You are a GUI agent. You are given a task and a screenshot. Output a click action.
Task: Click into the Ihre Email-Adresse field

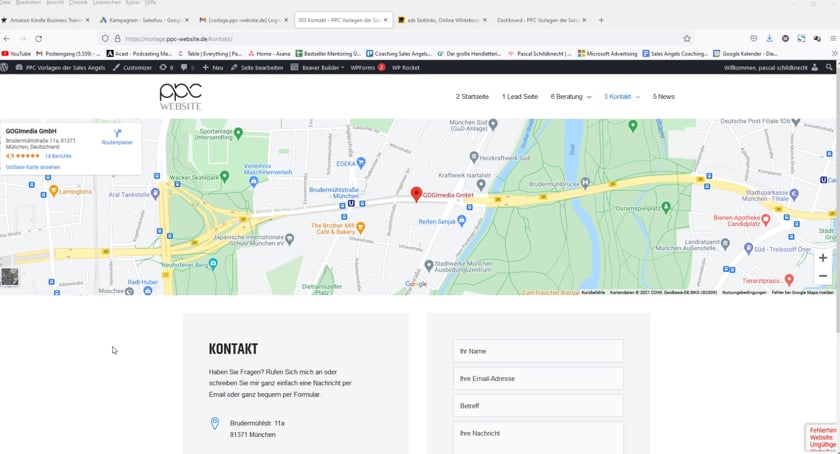(538, 378)
